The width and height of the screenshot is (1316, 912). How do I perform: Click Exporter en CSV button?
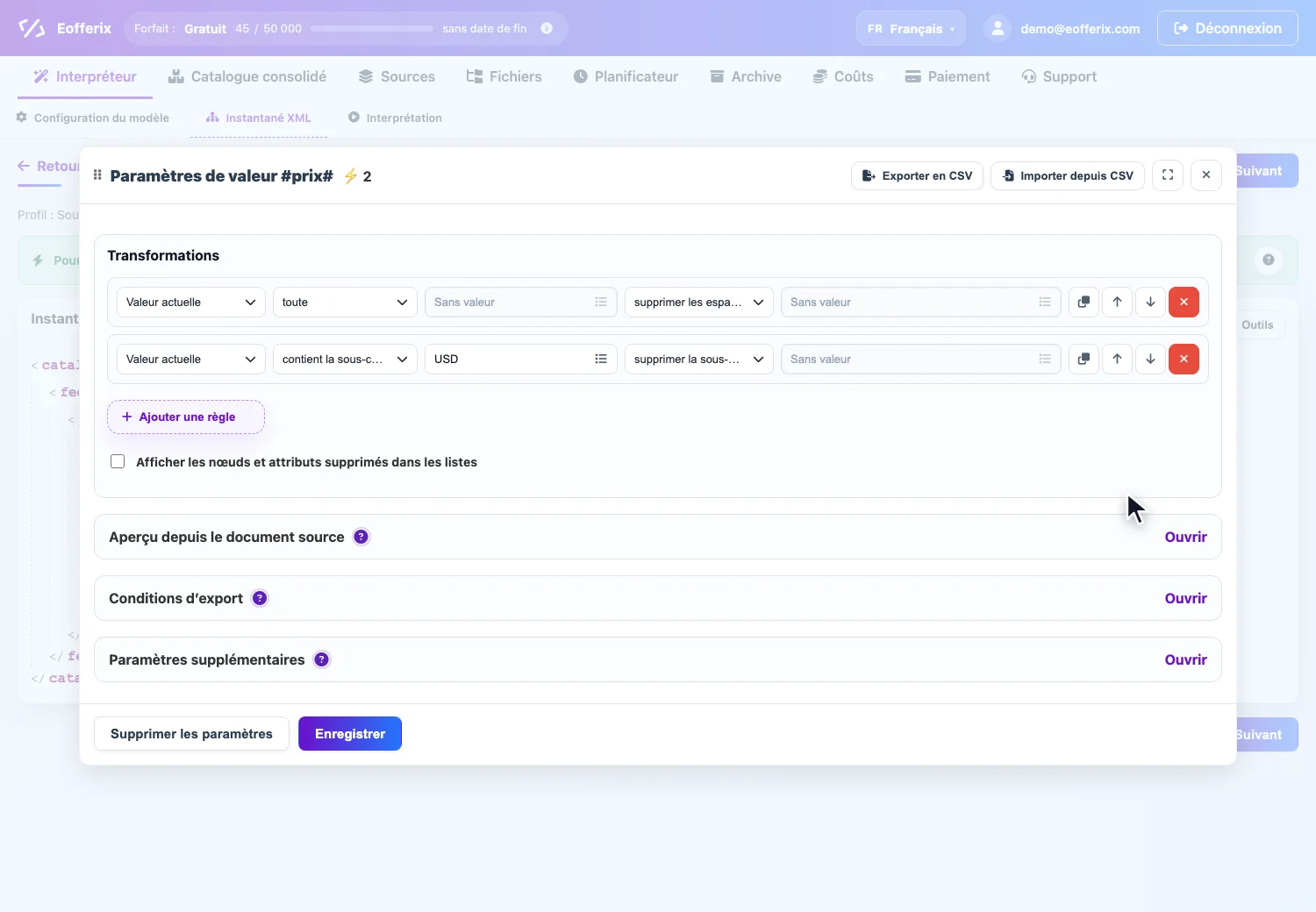coord(917,175)
